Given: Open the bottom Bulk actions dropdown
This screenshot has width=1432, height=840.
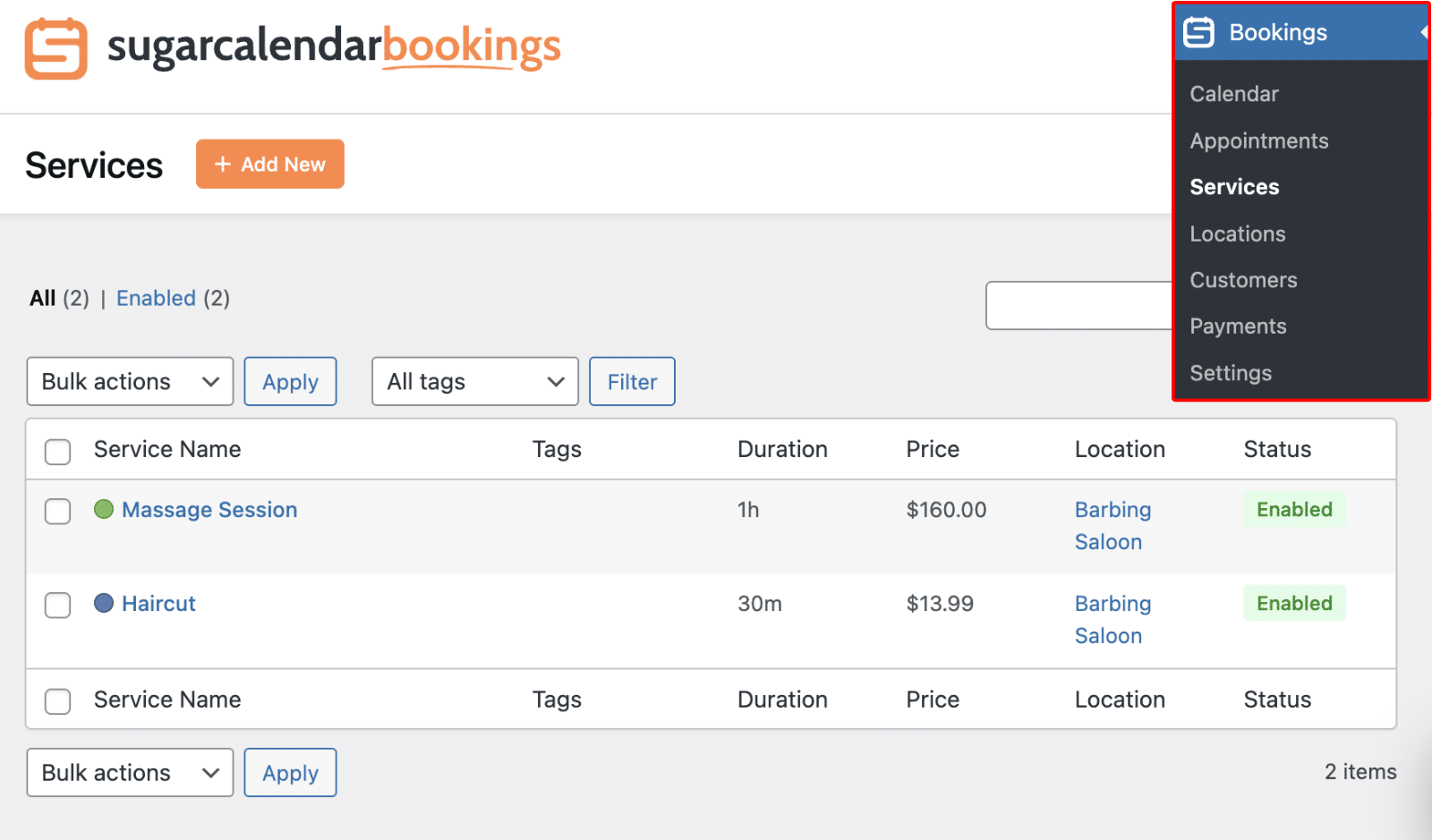Looking at the screenshot, I should (129, 772).
